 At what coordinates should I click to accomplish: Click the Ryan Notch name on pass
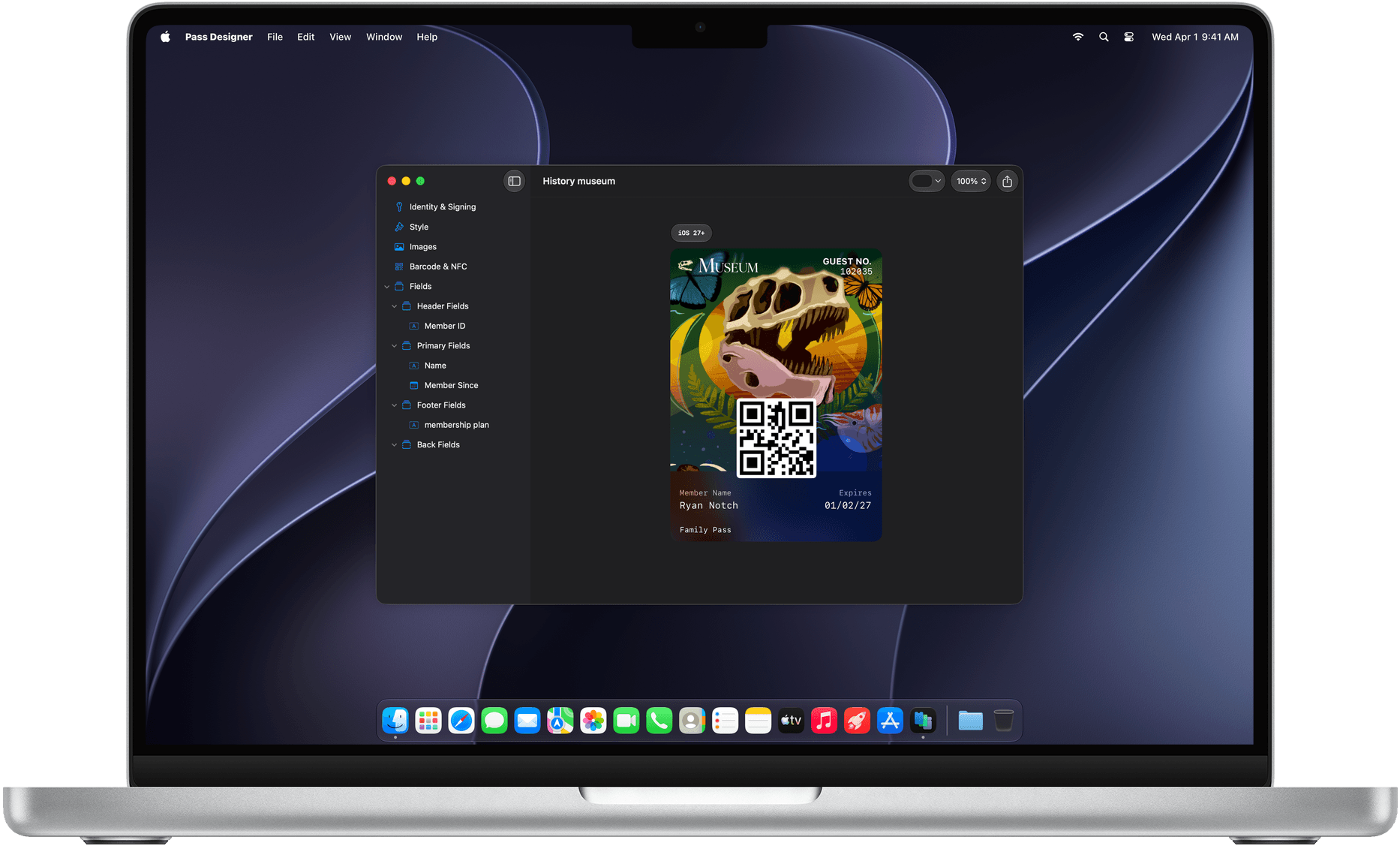[709, 506]
